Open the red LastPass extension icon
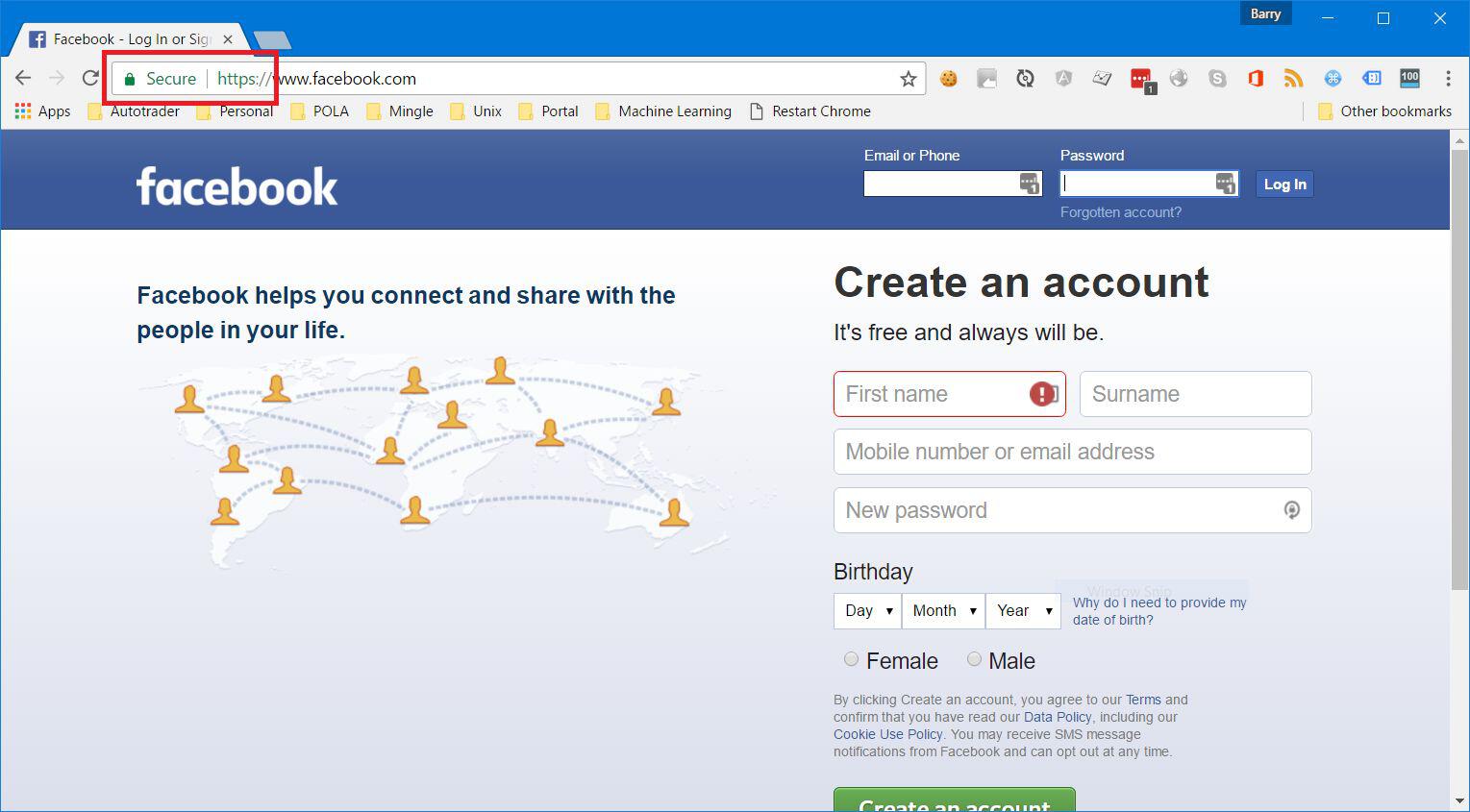This screenshot has width=1470, height=812. tap(1141, 80)
